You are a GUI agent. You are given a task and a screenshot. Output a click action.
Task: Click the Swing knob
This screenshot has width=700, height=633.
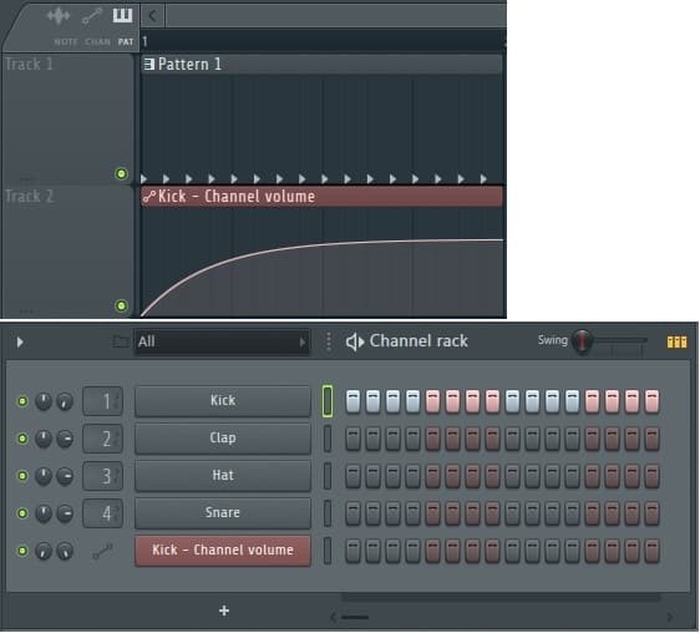coord(581,342)
